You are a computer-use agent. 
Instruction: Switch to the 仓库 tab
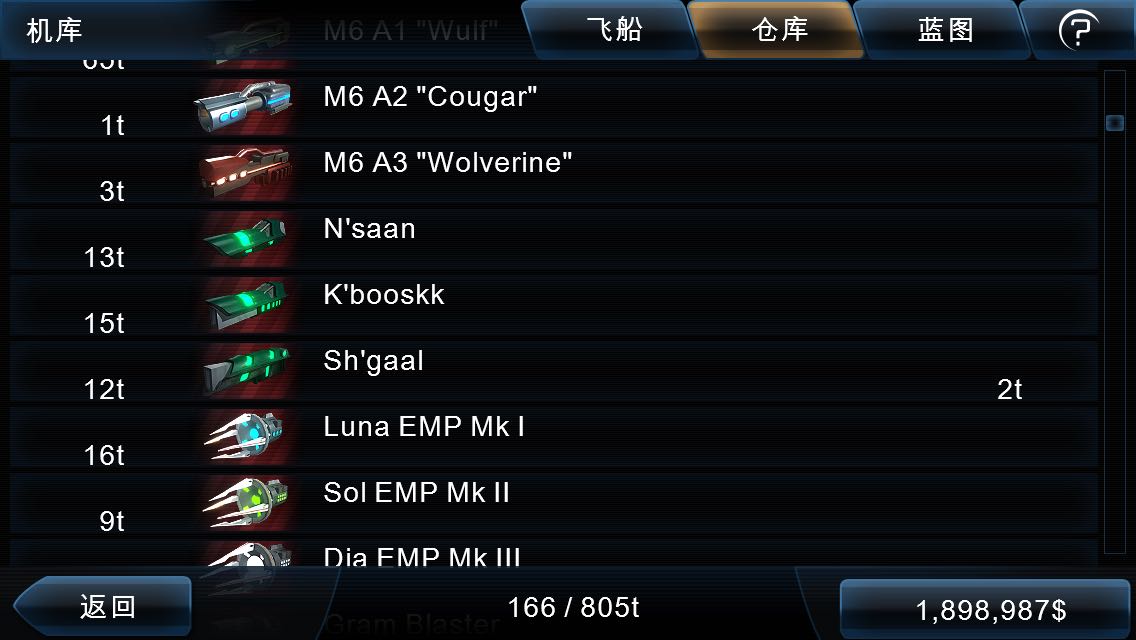(x=780, y=30)
